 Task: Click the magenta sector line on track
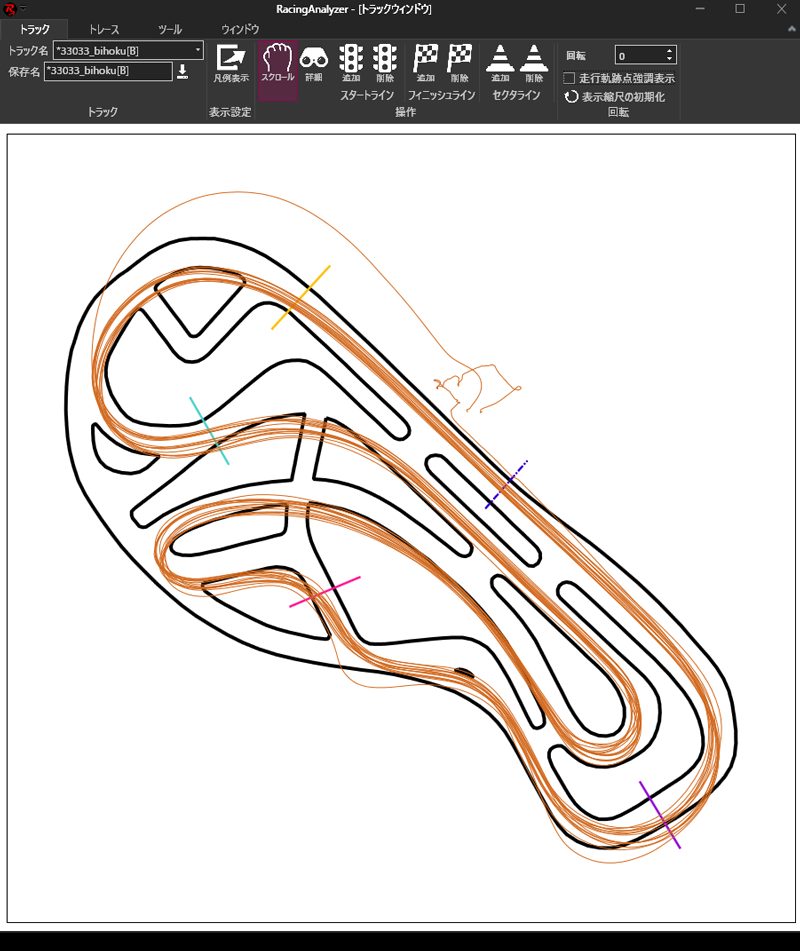[325, 591]
